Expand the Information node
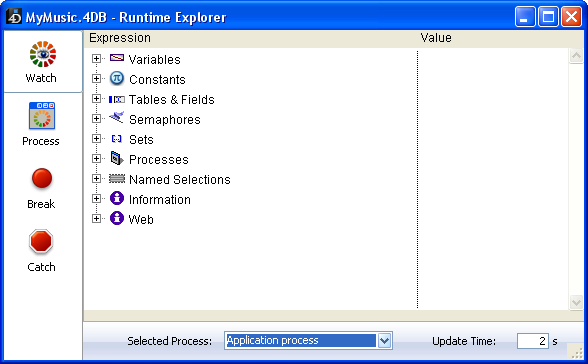Image resolution: width=588 pixels, height=364 pixels. [x=96, y=198]
